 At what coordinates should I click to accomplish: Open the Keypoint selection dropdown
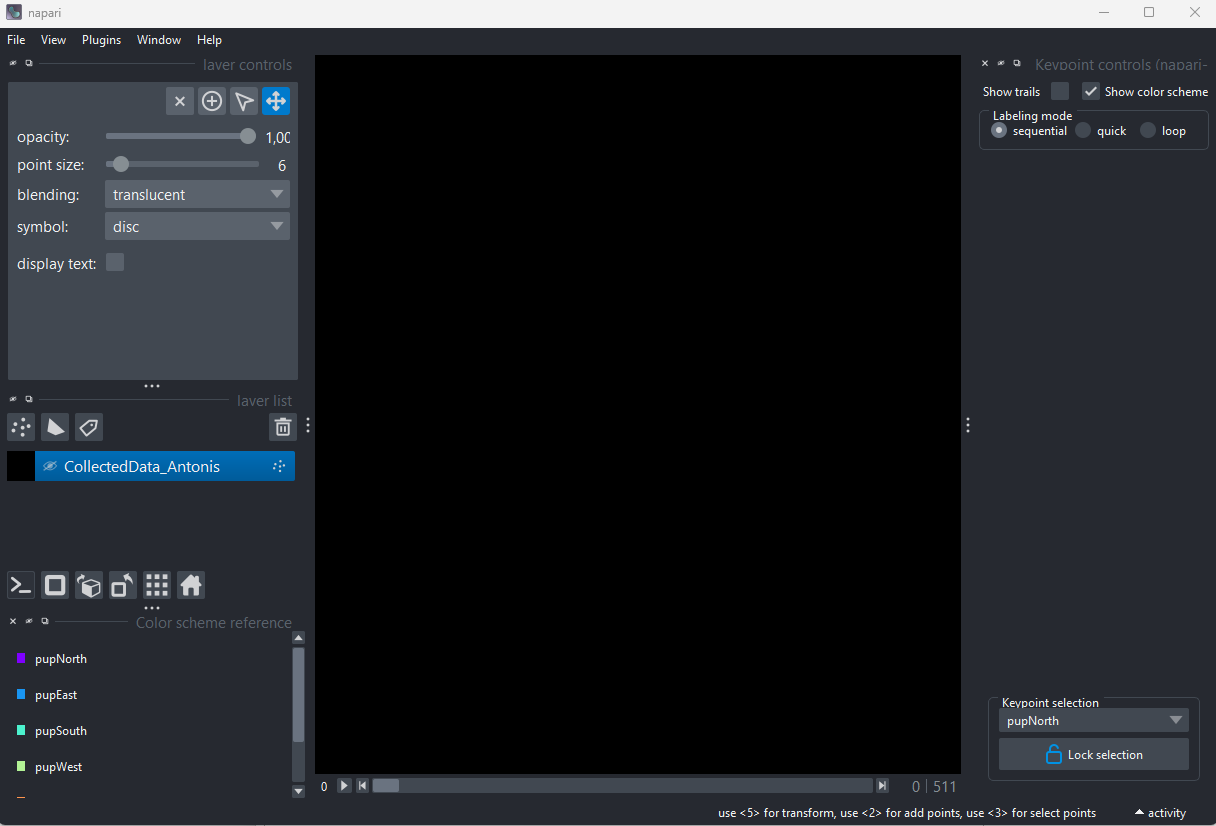(x=1093, y=720)
